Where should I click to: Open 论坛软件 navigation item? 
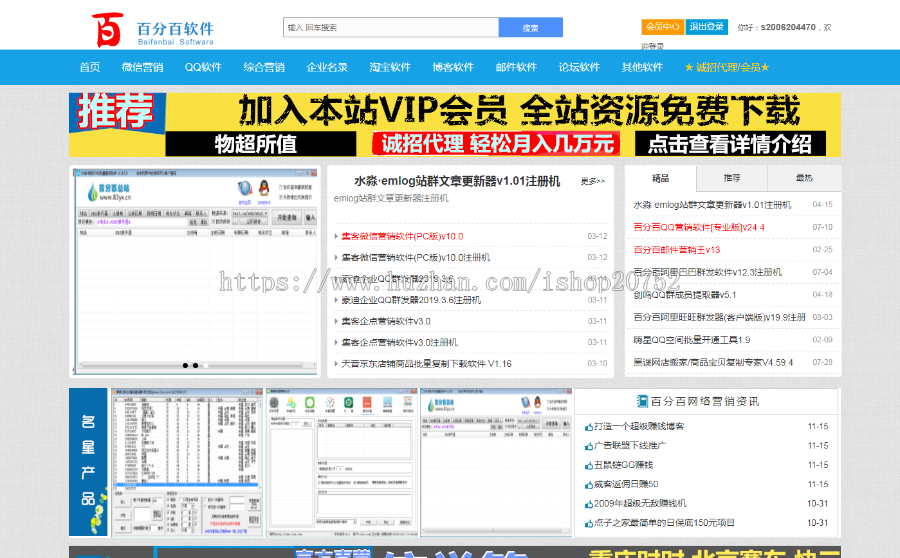coord(580,67)
